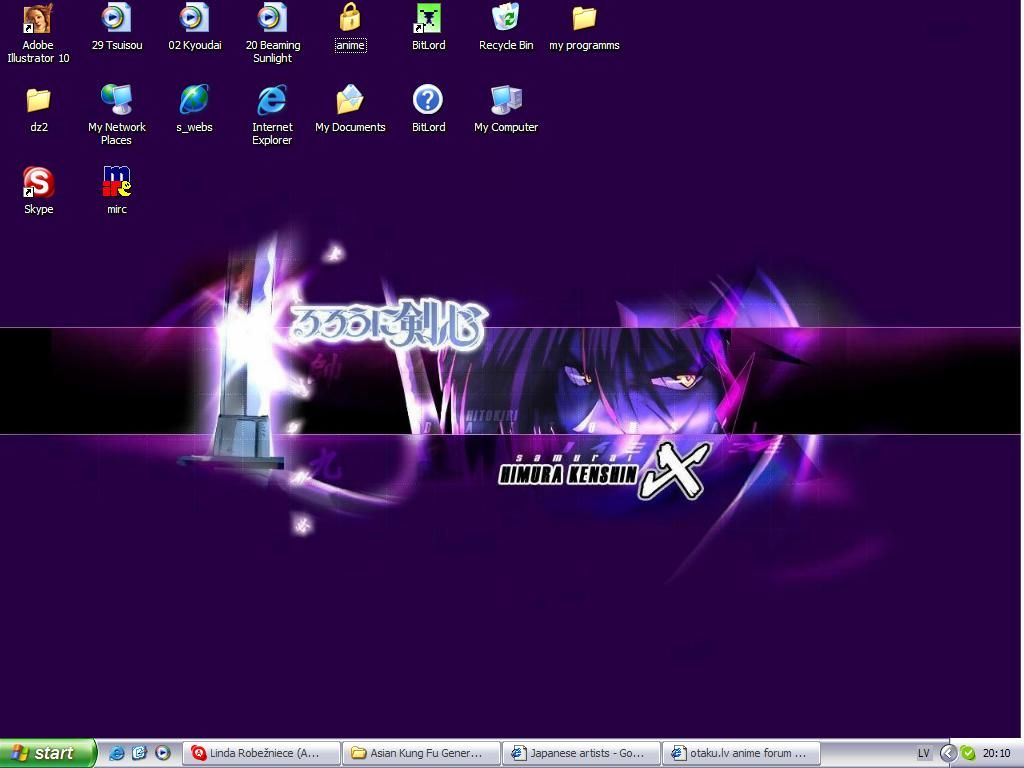Switch to otaku.lv anime forum window
This screenshot has width=1024, height=768.
coord(741,753)
